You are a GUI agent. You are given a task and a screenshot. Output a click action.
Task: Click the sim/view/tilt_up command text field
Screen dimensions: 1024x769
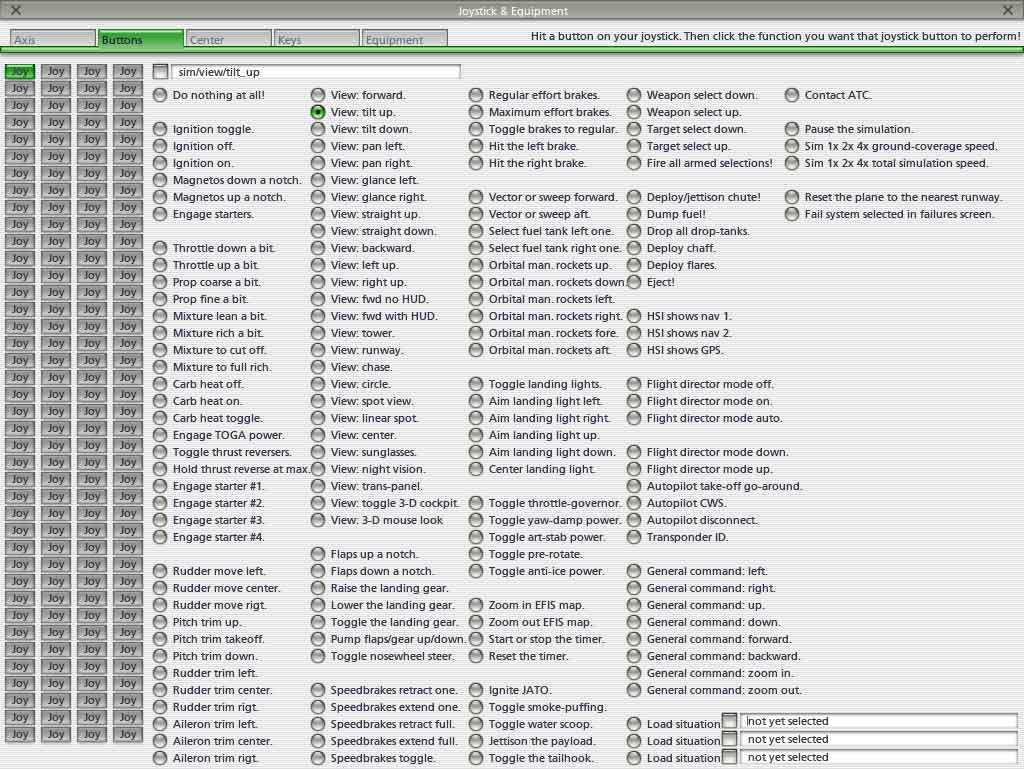coord(315,72)
